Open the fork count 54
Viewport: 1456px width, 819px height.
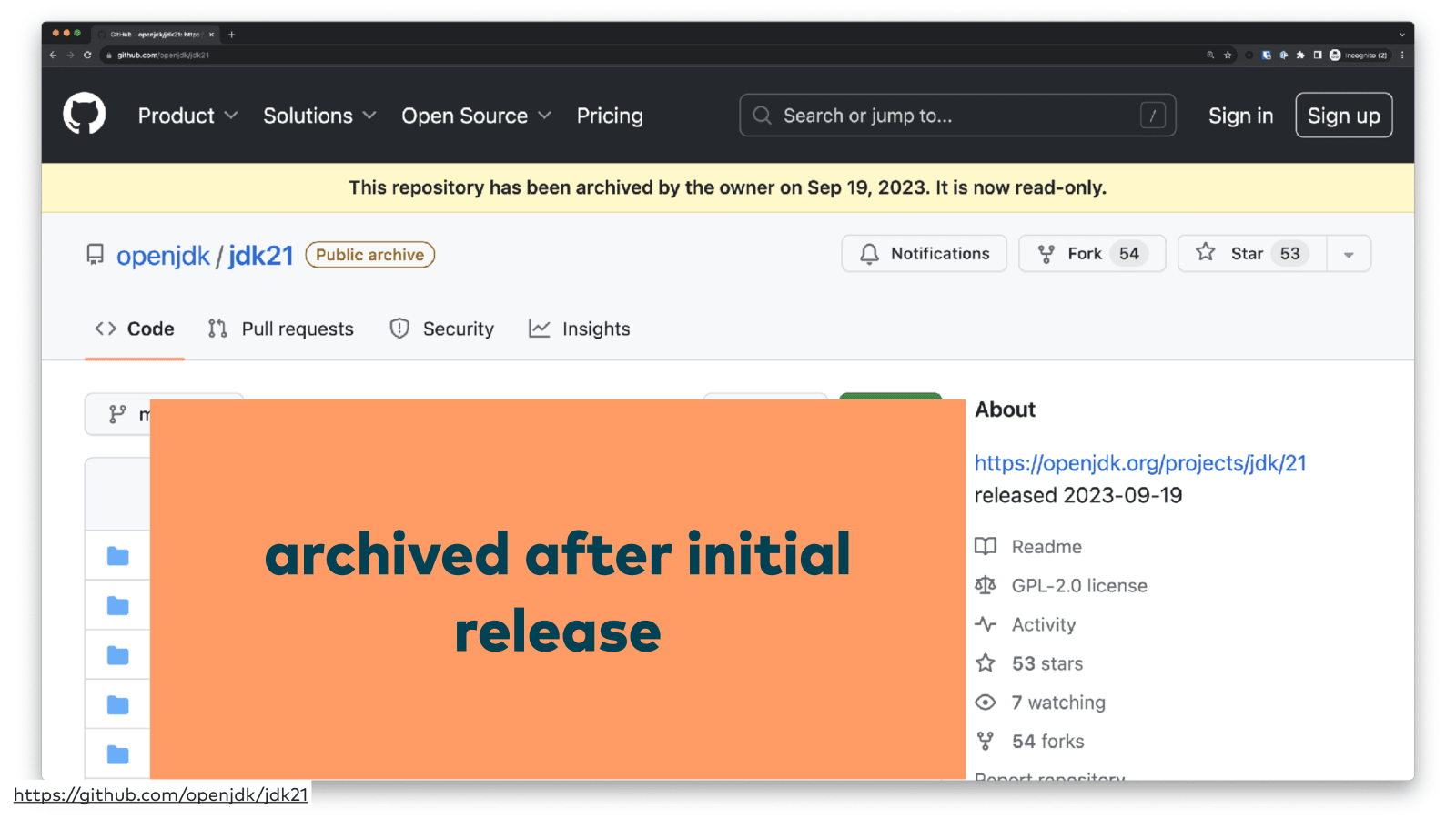(x=1129, y=254)
